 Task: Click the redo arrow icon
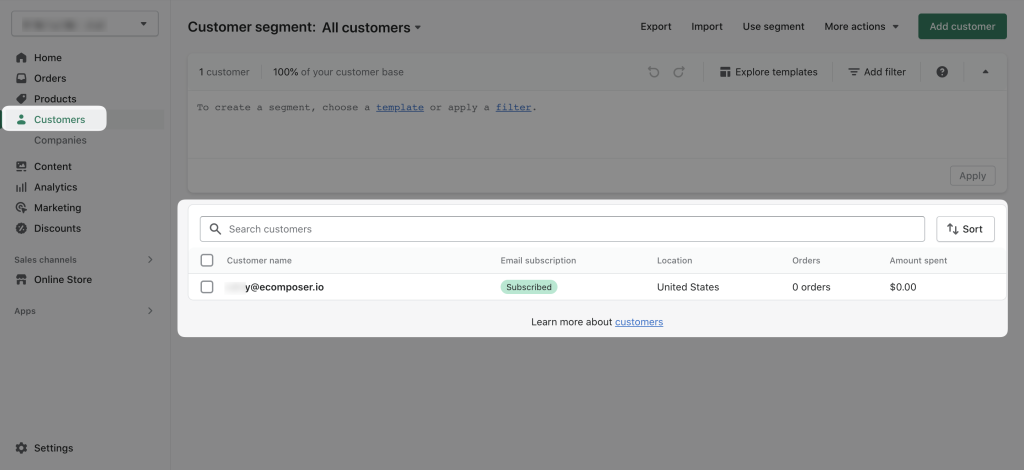pyautogui.click(x=679, y=72)
